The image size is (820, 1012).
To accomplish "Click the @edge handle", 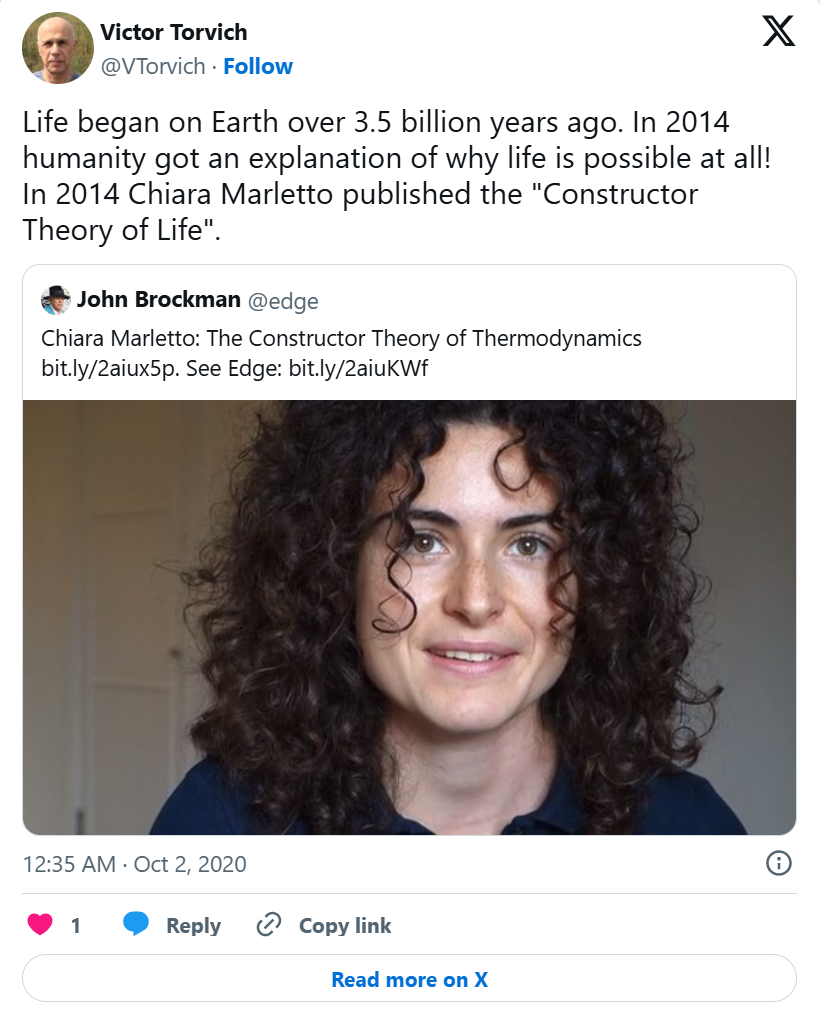I will click(283, 299).
